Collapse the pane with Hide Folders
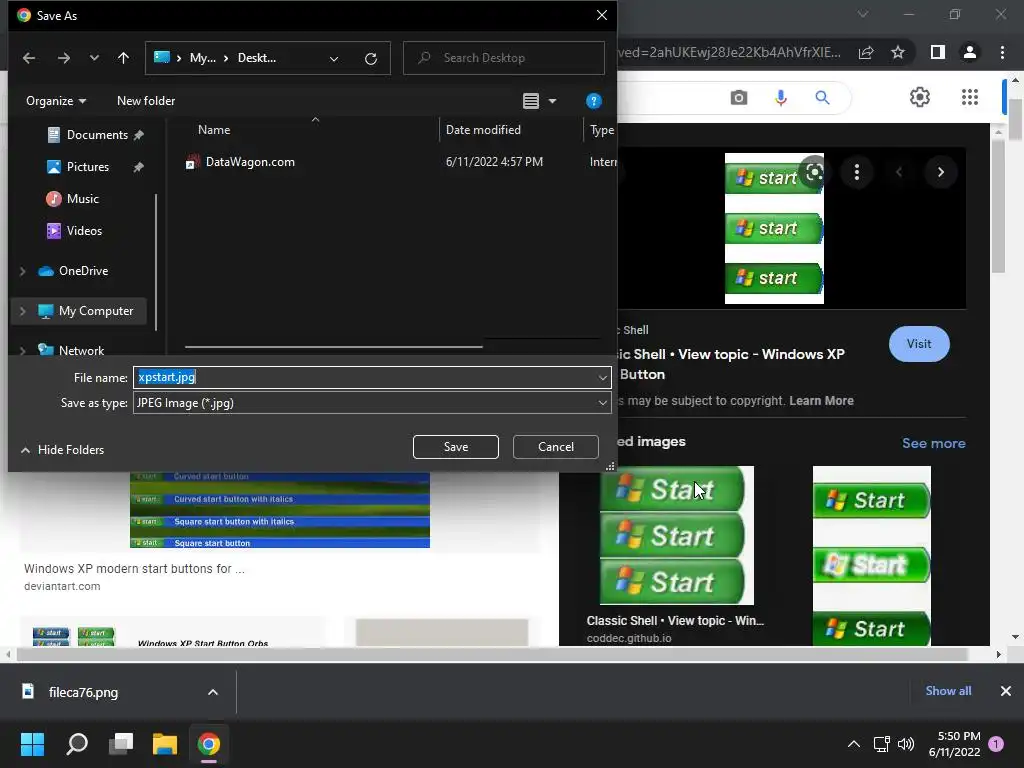The height and width of the screenshot is (768, 1024). pos(62,449)
